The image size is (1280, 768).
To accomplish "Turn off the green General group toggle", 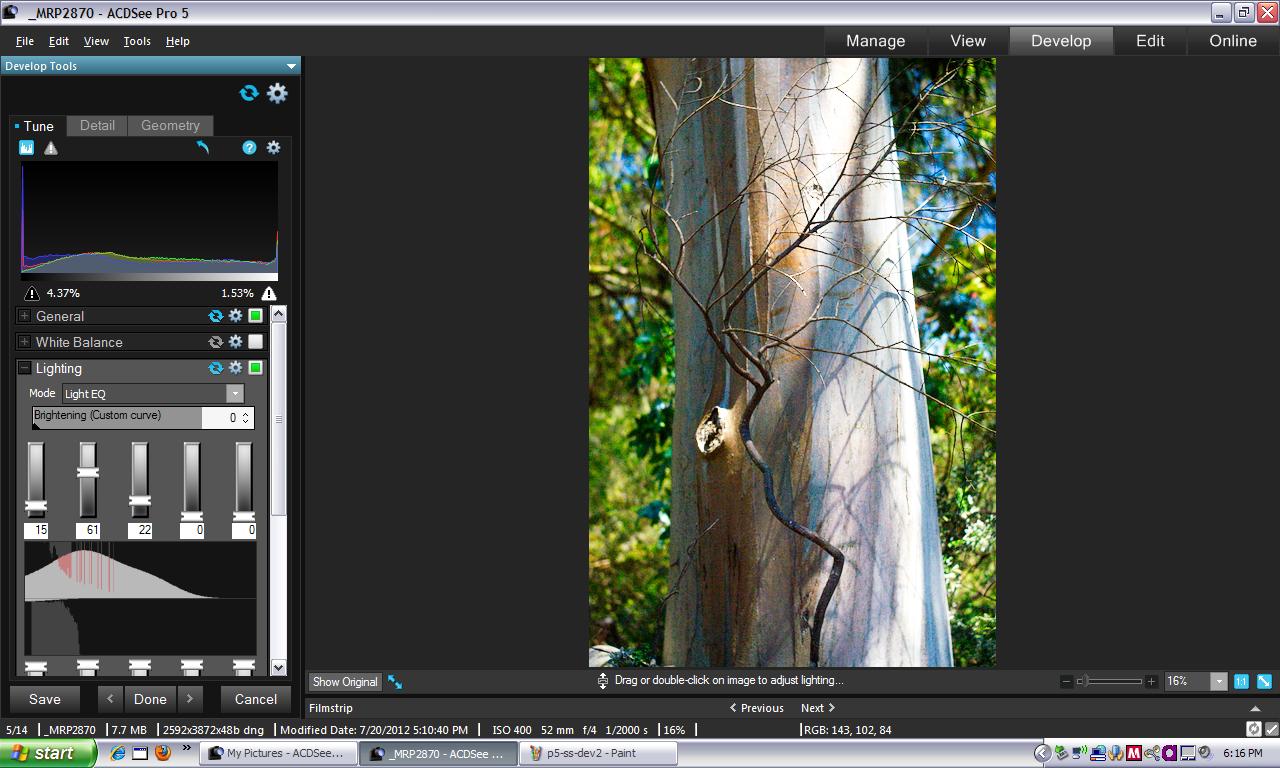I will [256, 316].
